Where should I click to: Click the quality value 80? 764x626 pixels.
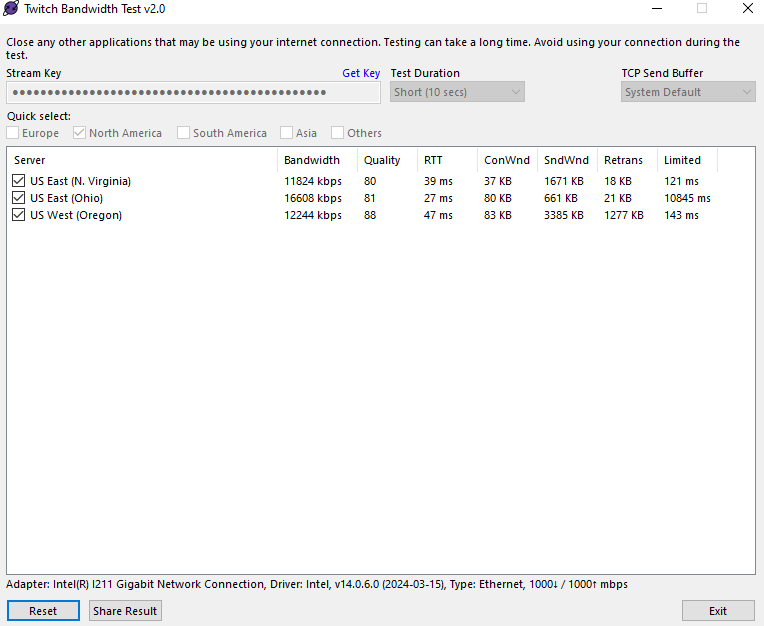click(370, 181)
